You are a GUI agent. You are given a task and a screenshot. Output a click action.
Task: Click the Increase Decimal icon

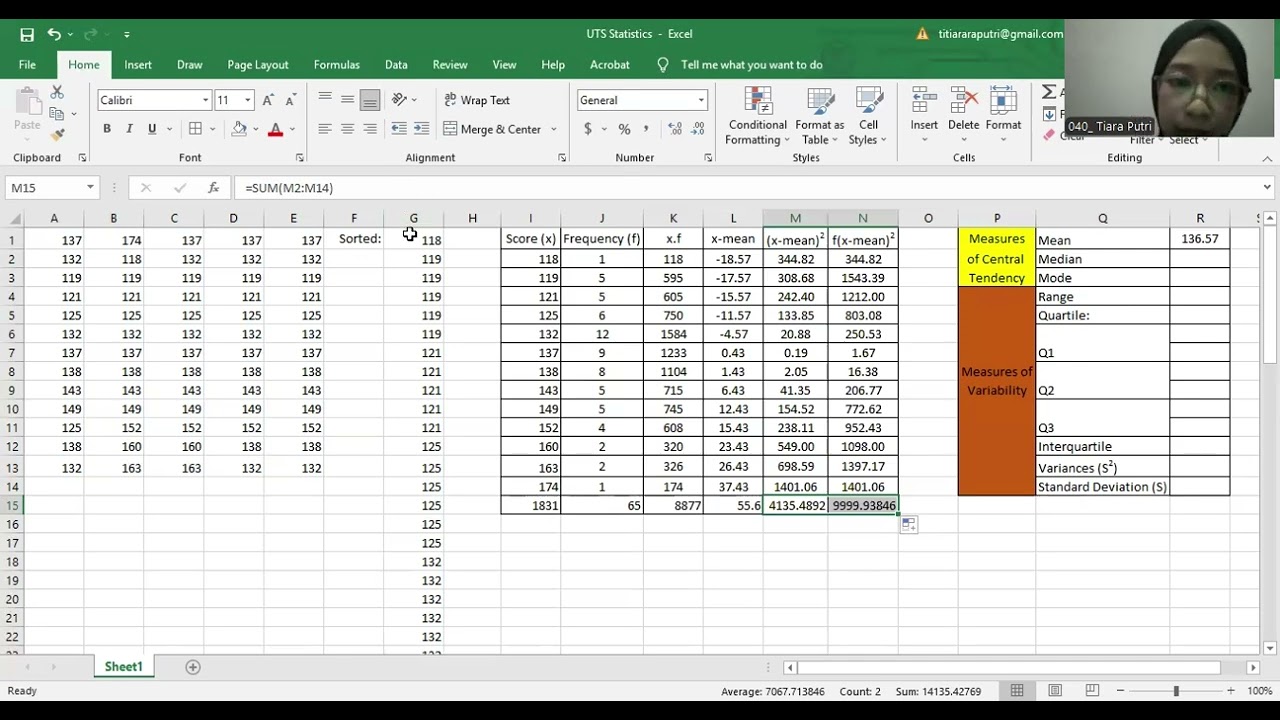(x=675, y=129)
